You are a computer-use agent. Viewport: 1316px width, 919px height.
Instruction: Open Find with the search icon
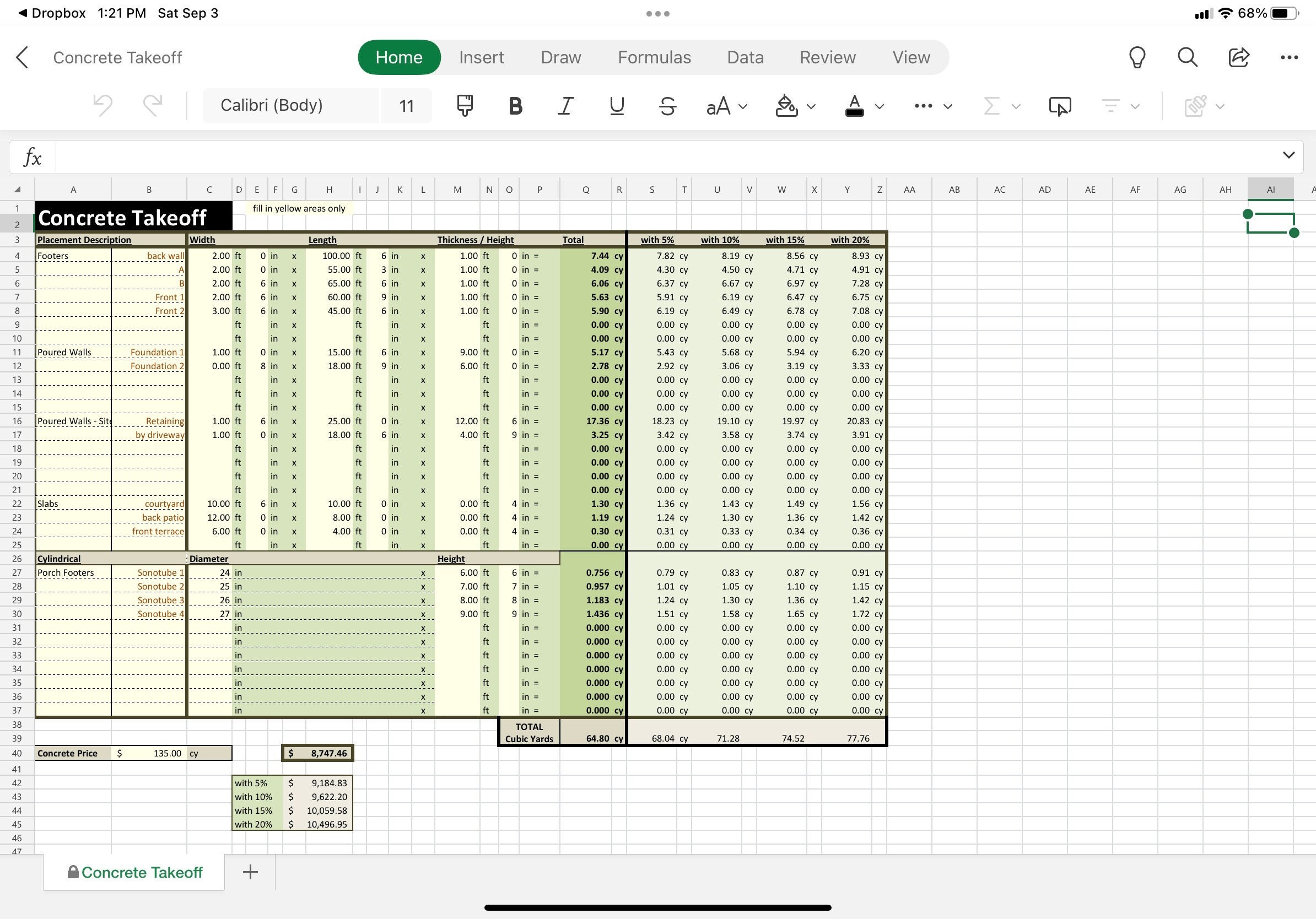pos(1187,57)
